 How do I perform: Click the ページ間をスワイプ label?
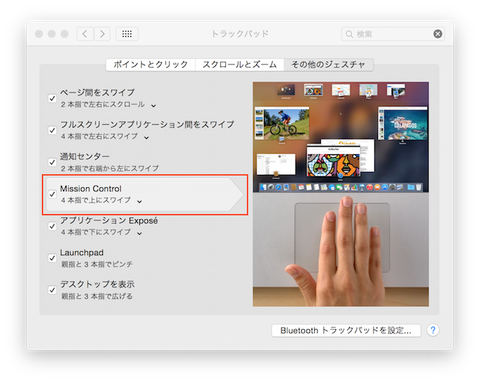click(x=97, y=92)
